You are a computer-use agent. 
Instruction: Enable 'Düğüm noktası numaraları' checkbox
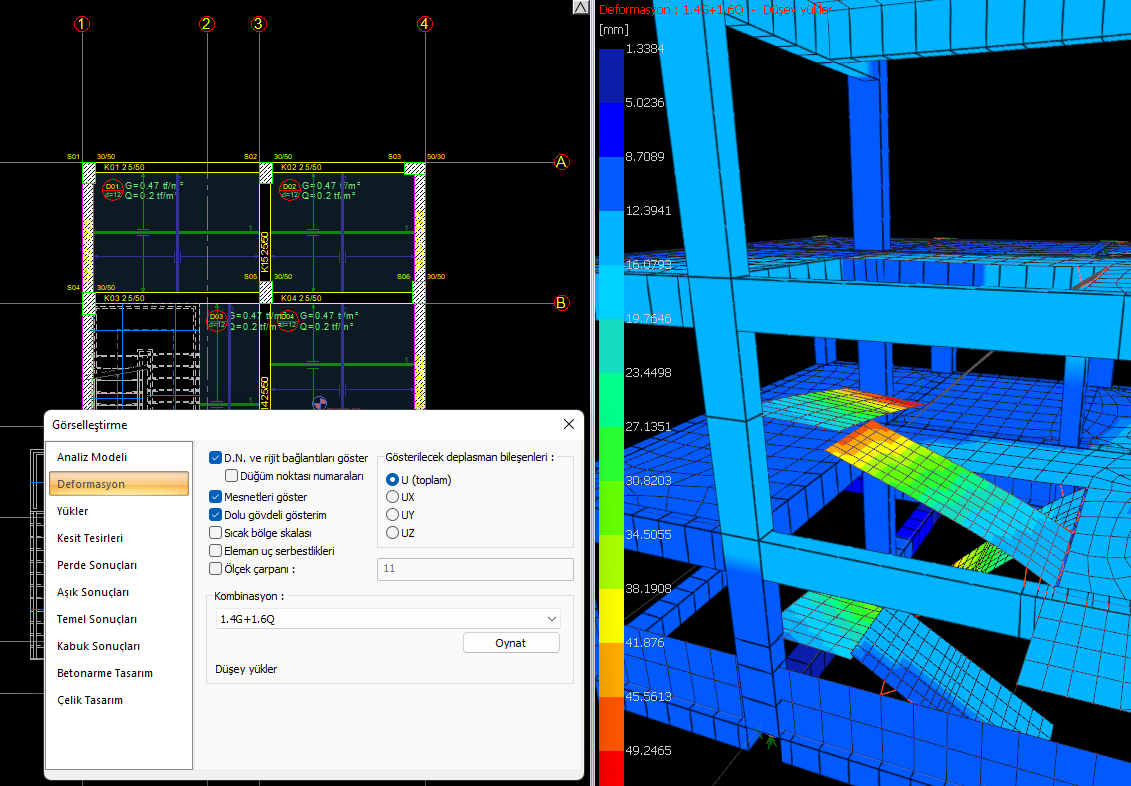point(232,476)
